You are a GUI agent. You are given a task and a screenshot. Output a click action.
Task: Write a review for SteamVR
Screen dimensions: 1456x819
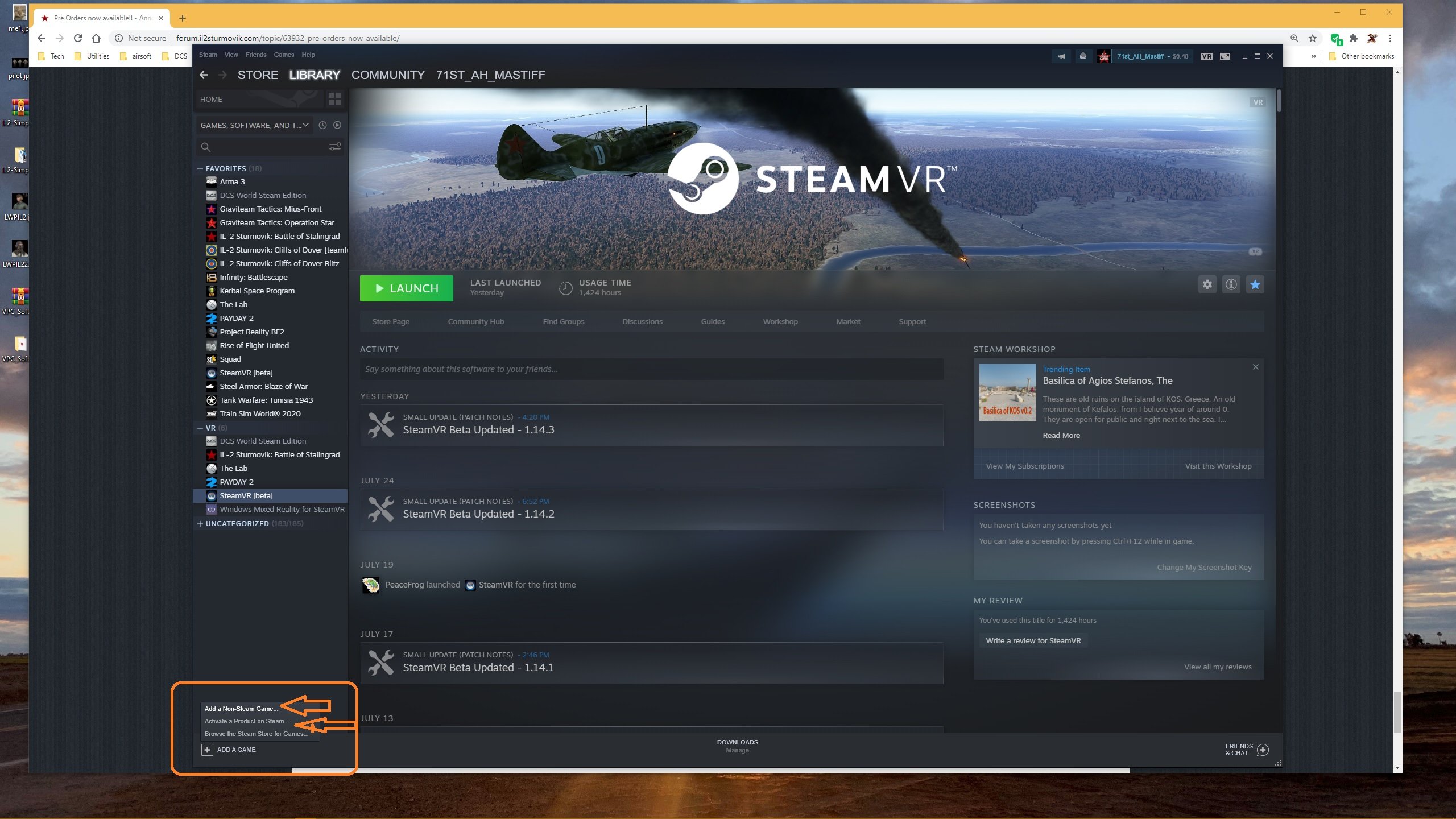click(1033, 641)
